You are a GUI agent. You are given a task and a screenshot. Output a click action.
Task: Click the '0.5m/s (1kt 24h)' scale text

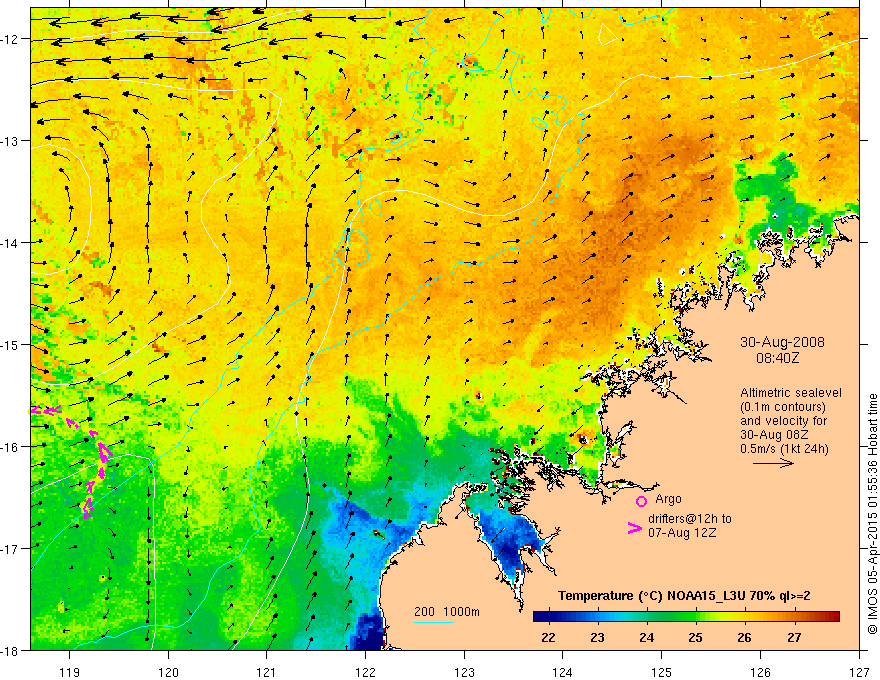(785, 449)
